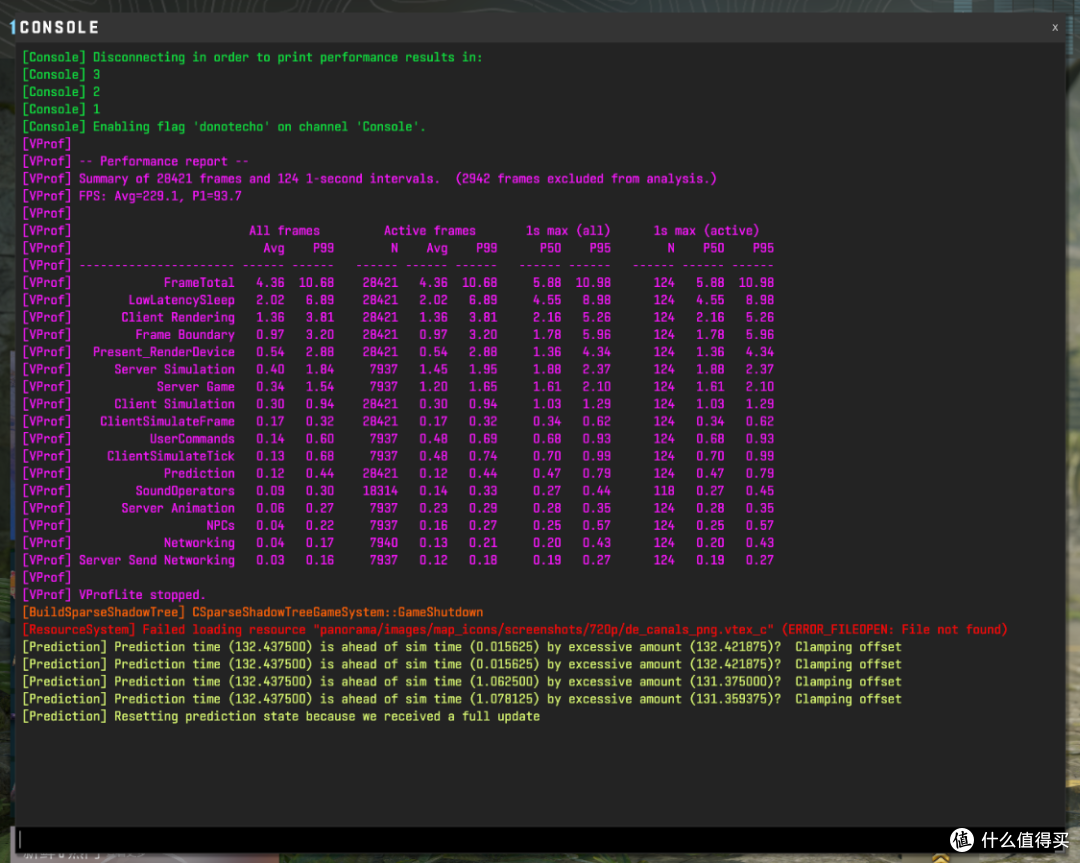This screenshot has height=863, width=1080.
Task: Select the FrameTotal row label
Action: click(x=198, y=282)
